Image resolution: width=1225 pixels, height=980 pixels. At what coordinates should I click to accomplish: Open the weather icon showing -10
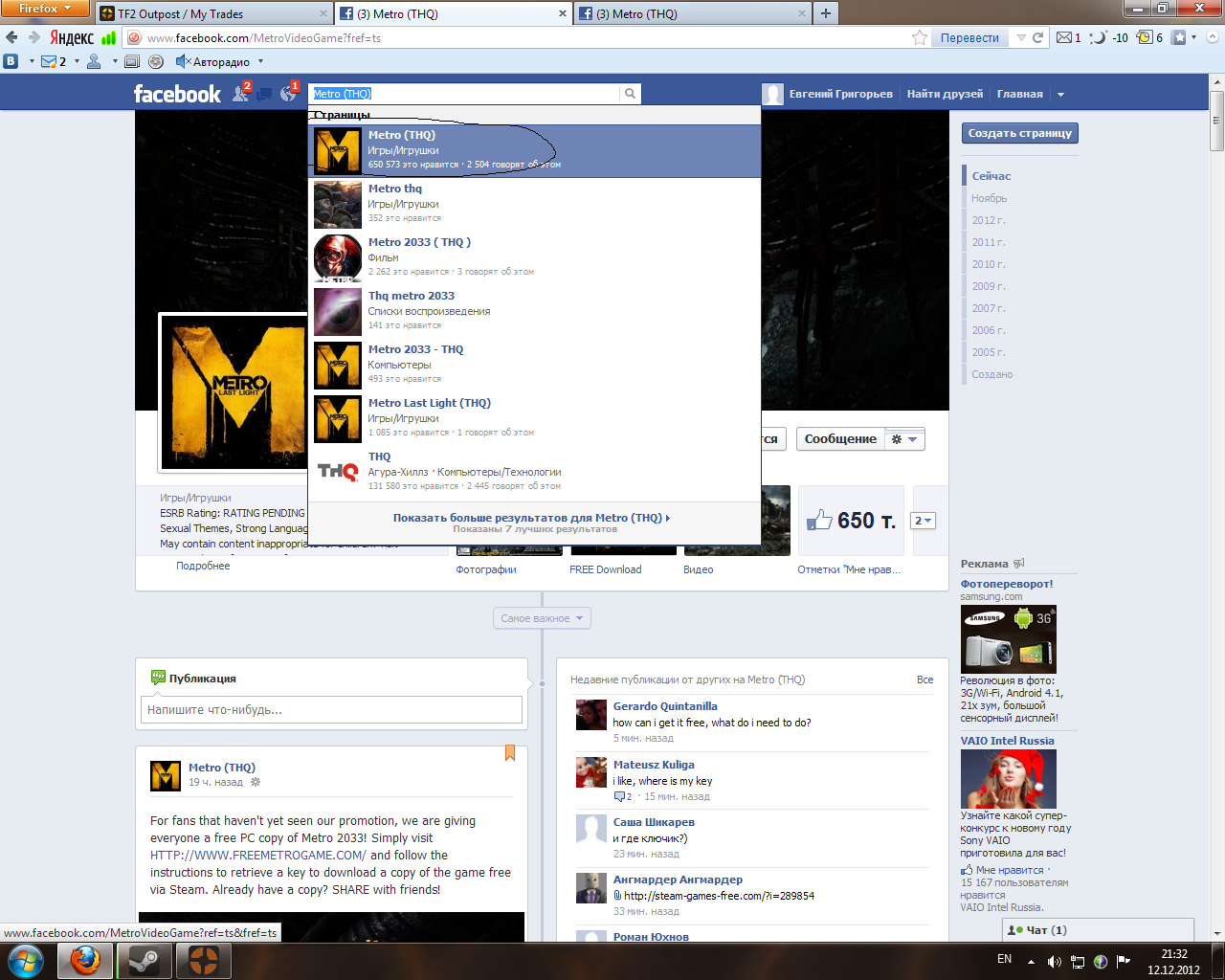tap(1109, 37)
